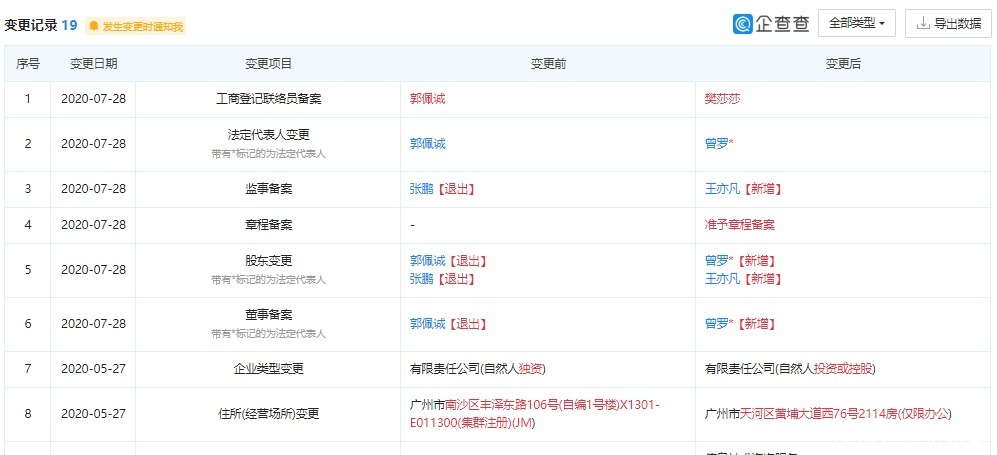The width and height of the screenshot is (997, 455).
Task: Click the download icon in 导出数据
Action: (x=923, y=24)
